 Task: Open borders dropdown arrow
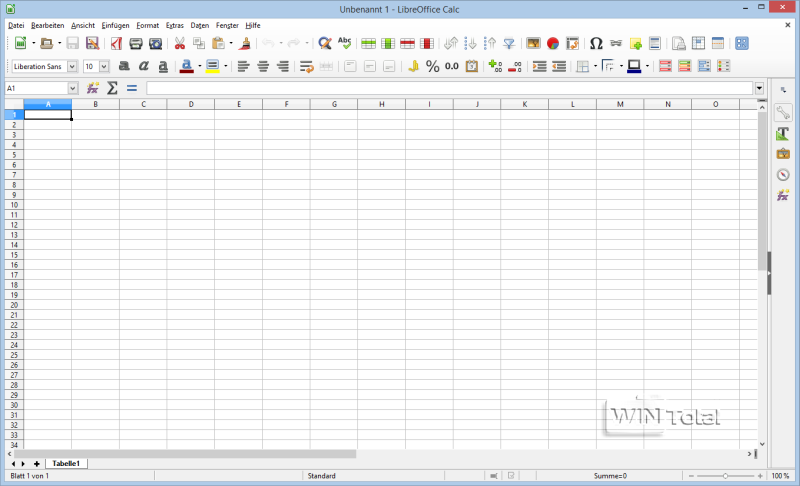595,66
